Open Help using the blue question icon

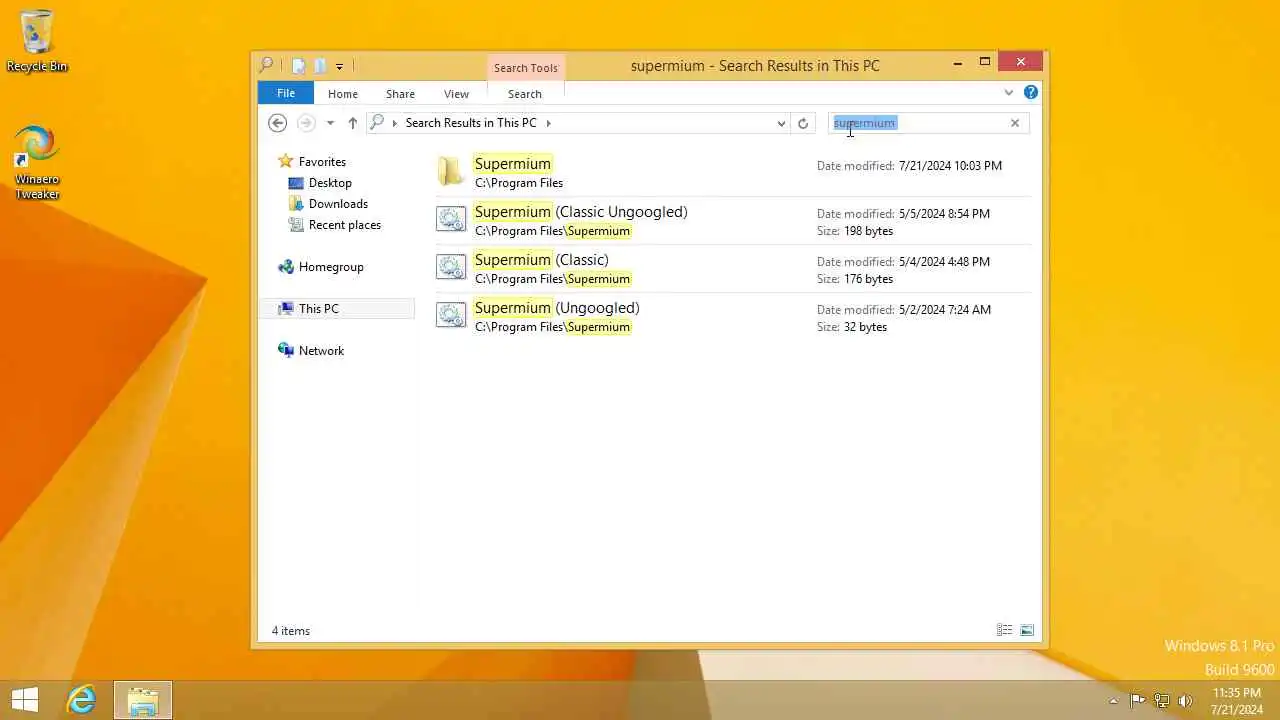click(1031, 93)
